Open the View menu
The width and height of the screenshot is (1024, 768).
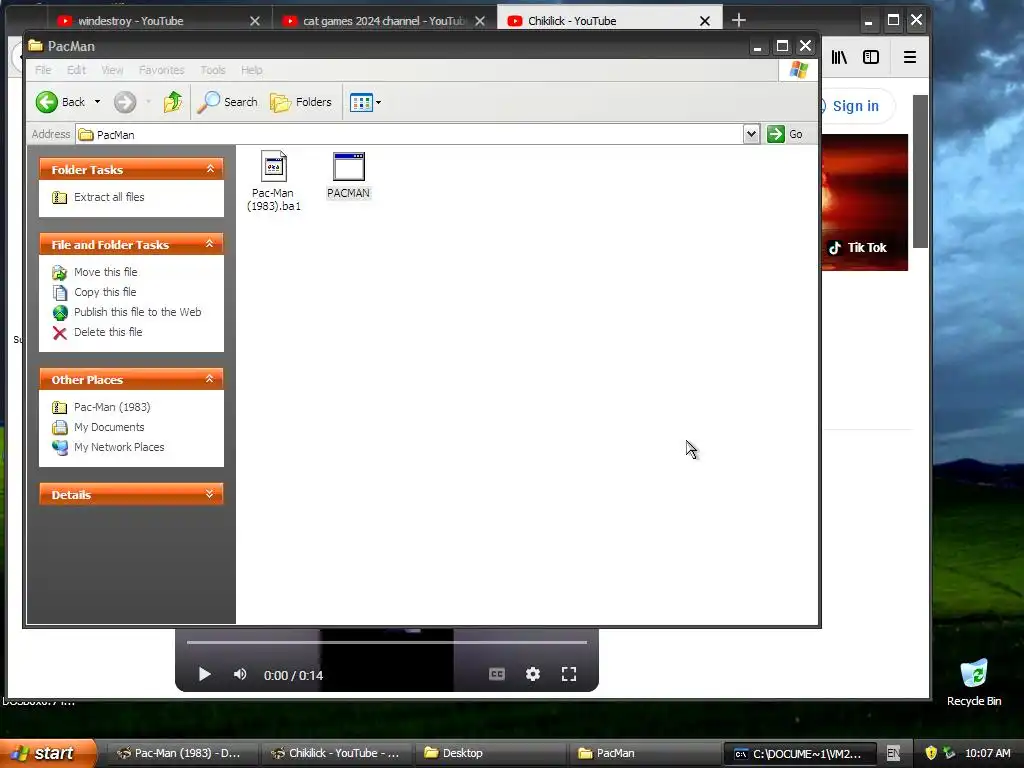(x=112, y=70)
